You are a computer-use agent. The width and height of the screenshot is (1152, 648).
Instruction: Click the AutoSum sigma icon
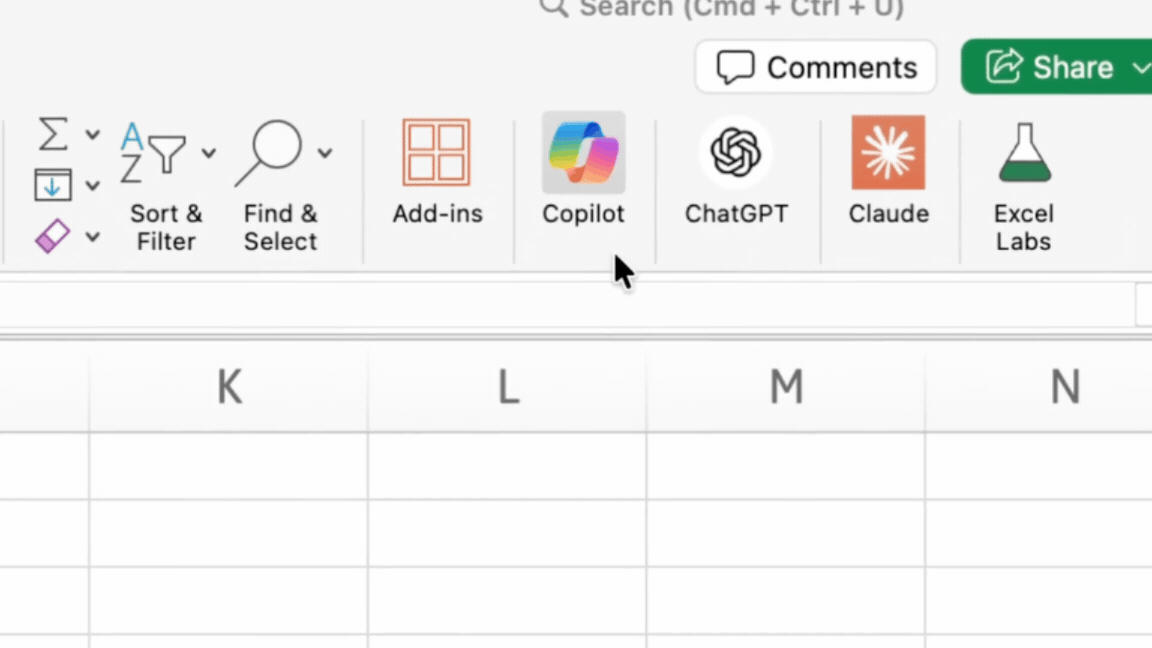pos(53,133)
